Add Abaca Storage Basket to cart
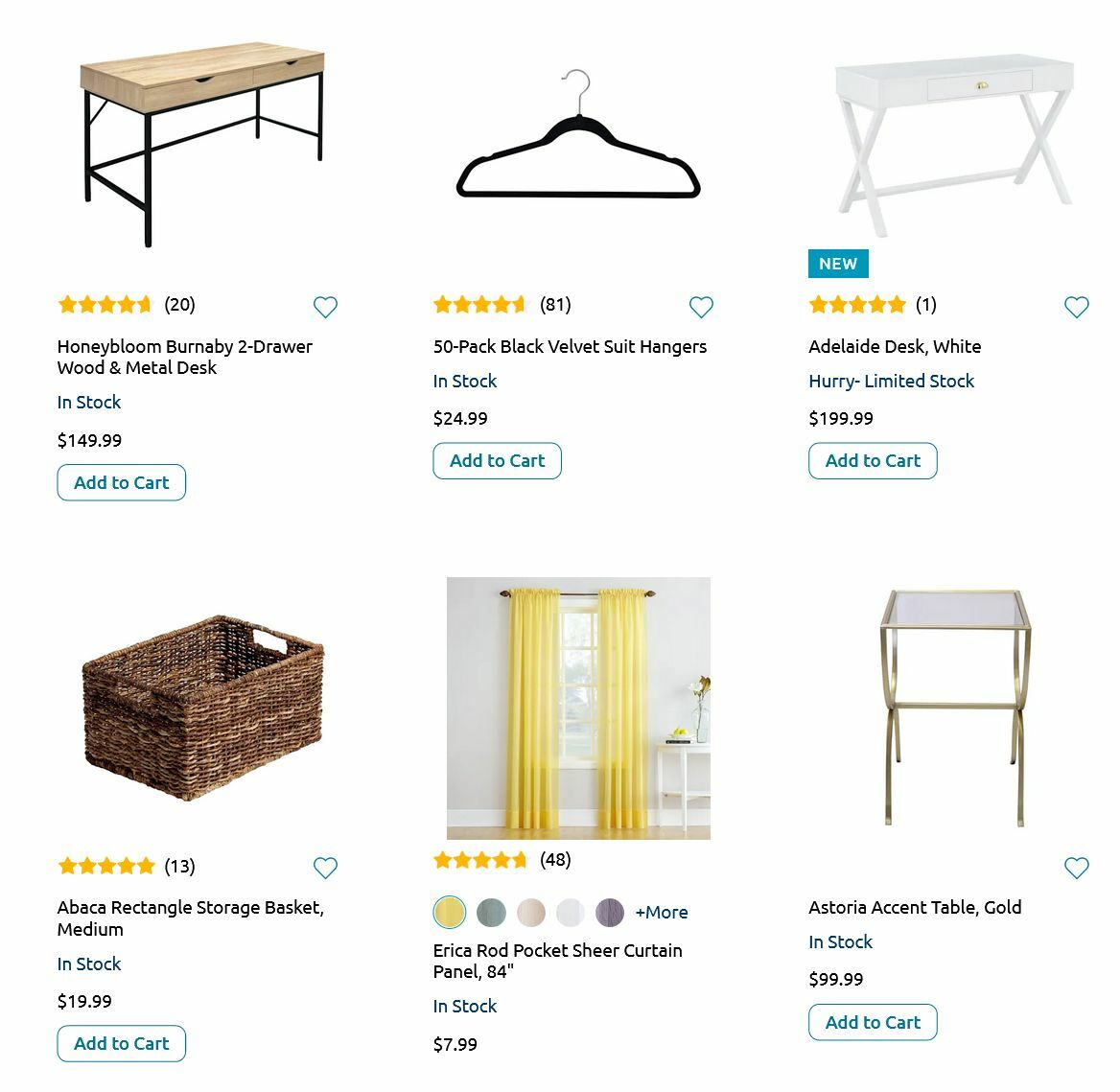The width and height of the screenshot is (1120, 1092). (x=121, y=1043)
